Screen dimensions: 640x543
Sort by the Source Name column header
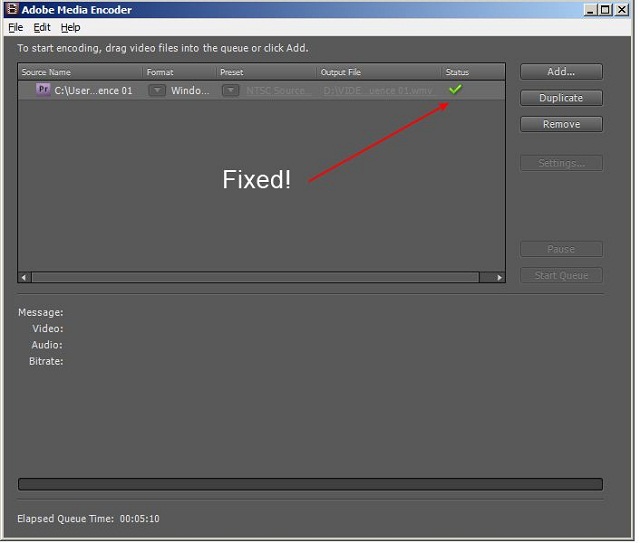pos(81,72)
